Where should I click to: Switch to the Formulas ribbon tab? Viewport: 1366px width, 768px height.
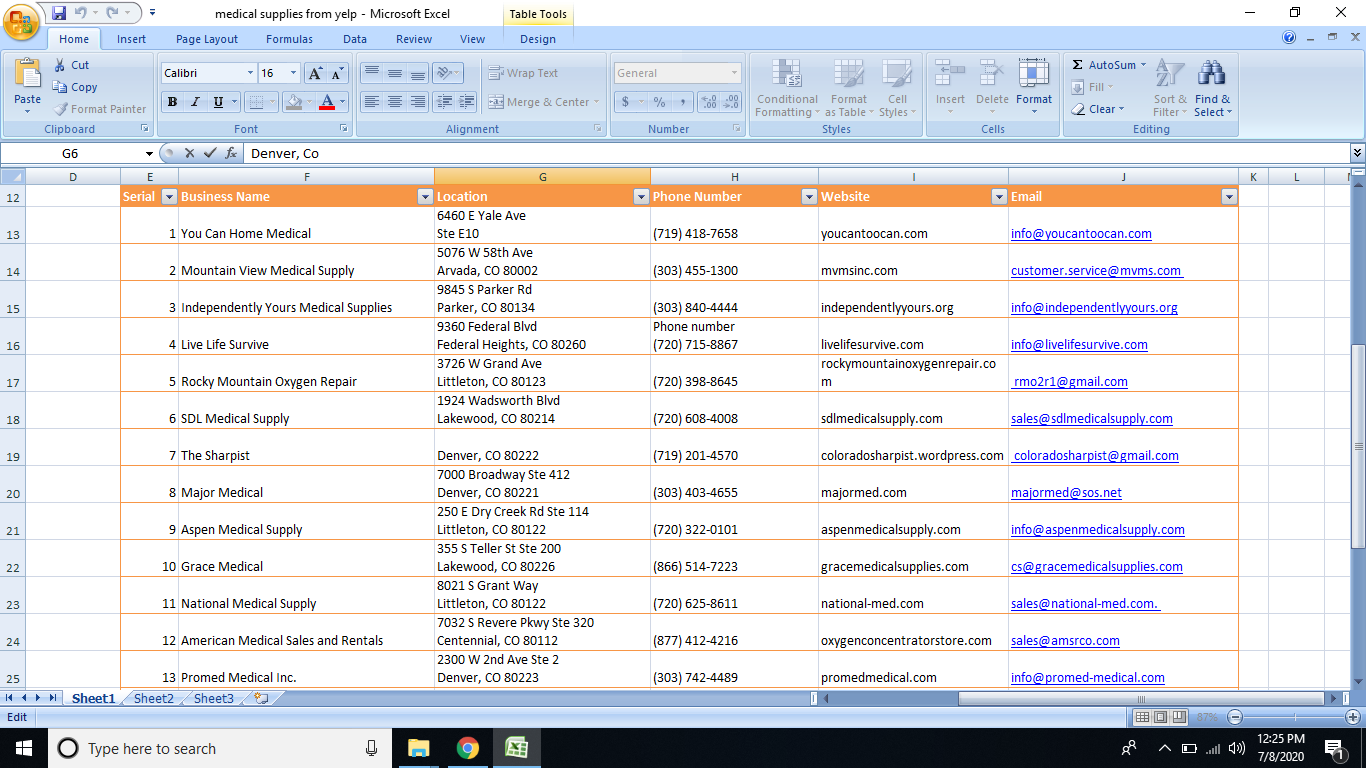[289, 39]
